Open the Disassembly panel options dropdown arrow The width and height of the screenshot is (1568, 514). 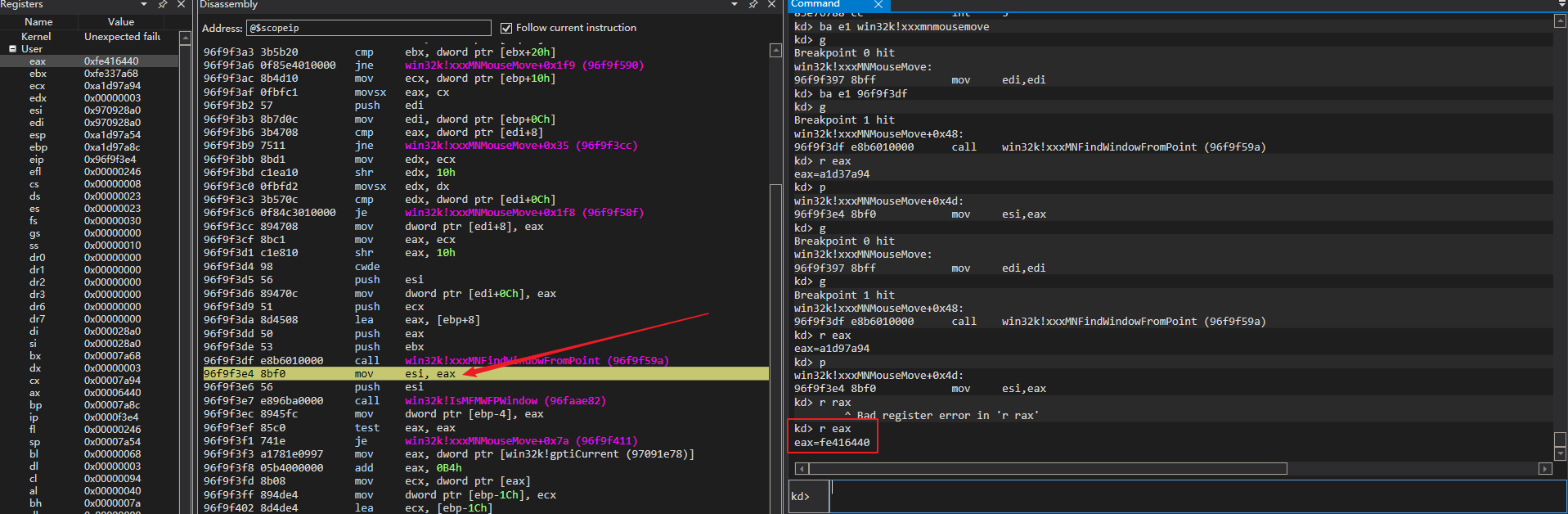pyautogui.click(x=735, y=5)
